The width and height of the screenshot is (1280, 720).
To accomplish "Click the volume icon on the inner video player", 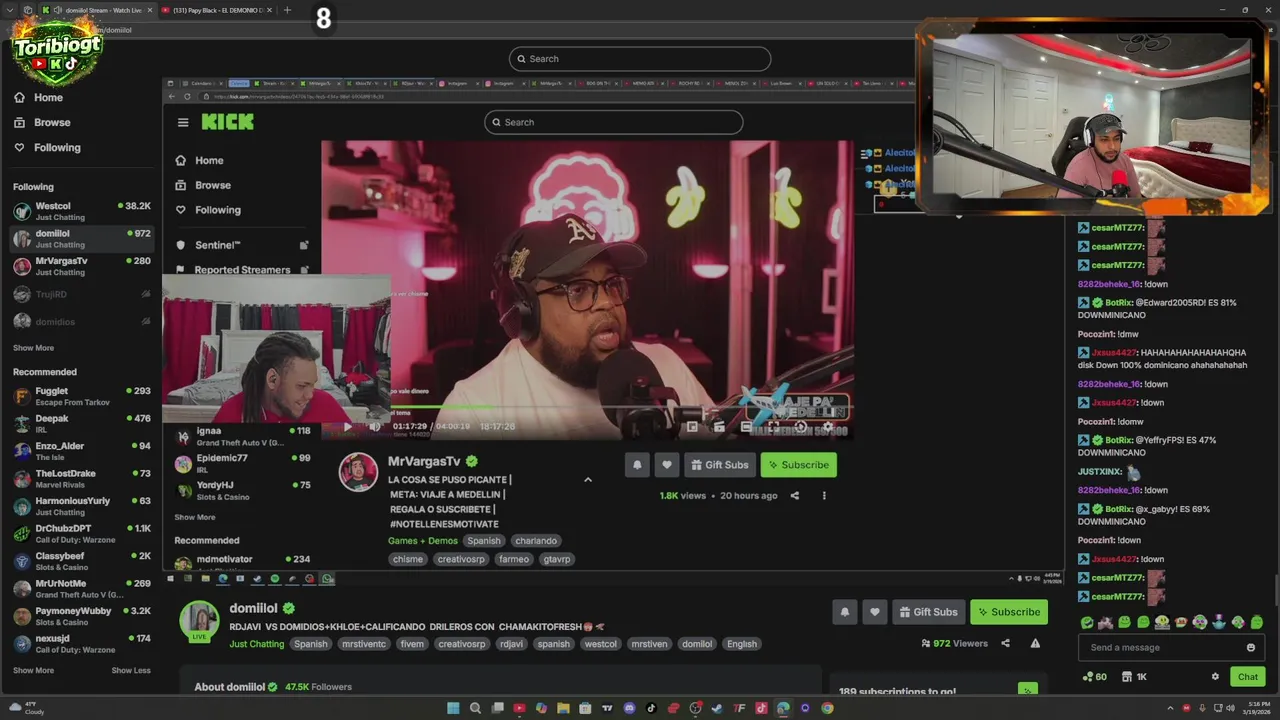I will [374, 426].
